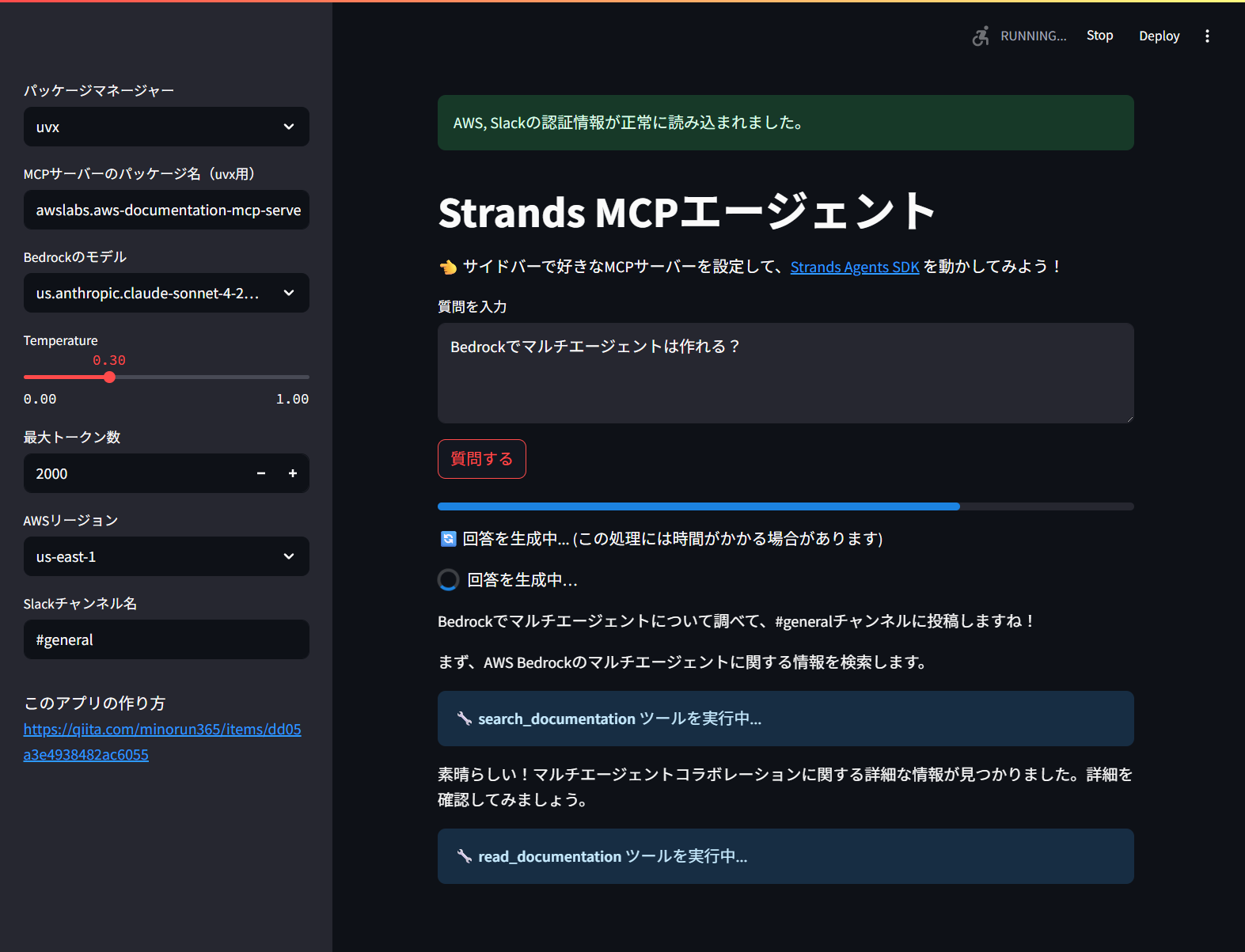Click the このアプリの作り方 label
Screen dimensions: 1245x952
(x=94, y=703)
